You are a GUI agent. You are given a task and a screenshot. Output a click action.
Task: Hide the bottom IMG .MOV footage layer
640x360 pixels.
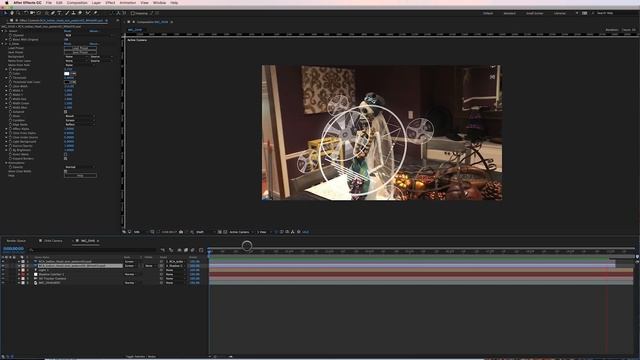click(x=3, y=283)
